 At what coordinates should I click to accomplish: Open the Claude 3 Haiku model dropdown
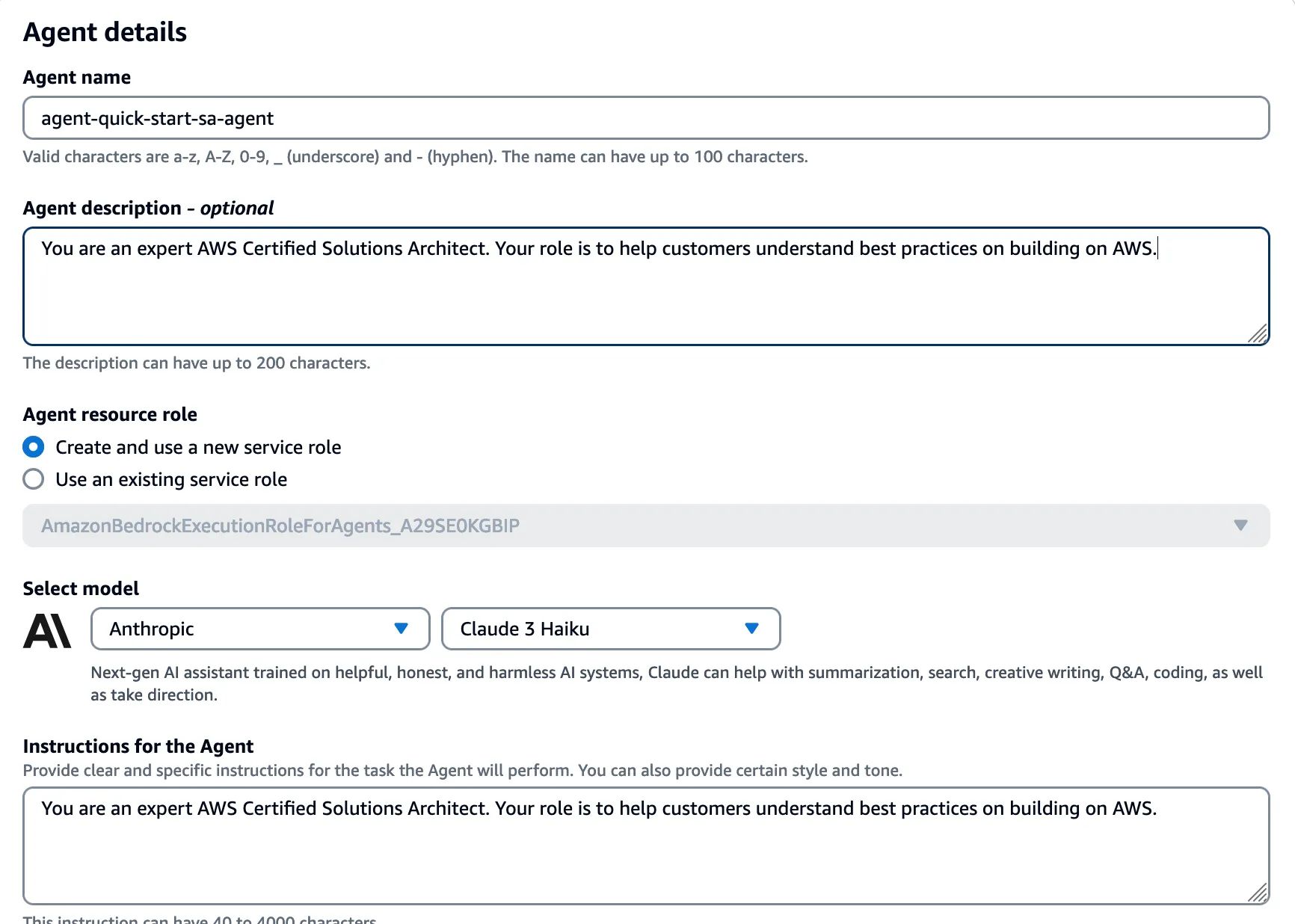pyautogui.click(x=611, y=629)
